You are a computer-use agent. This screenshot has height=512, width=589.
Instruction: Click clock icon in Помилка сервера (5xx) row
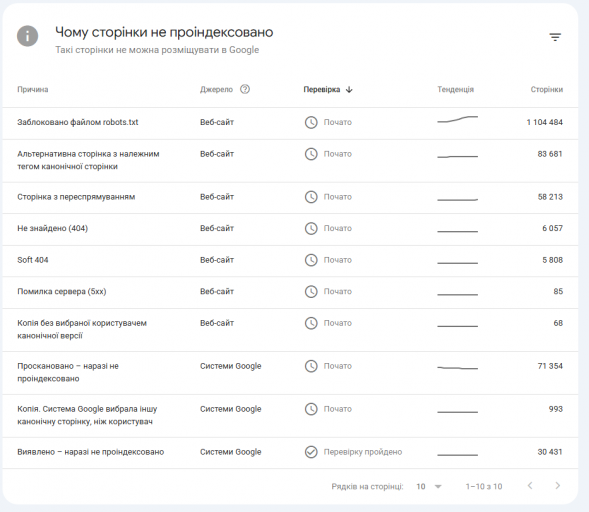(x=311, y=291)
